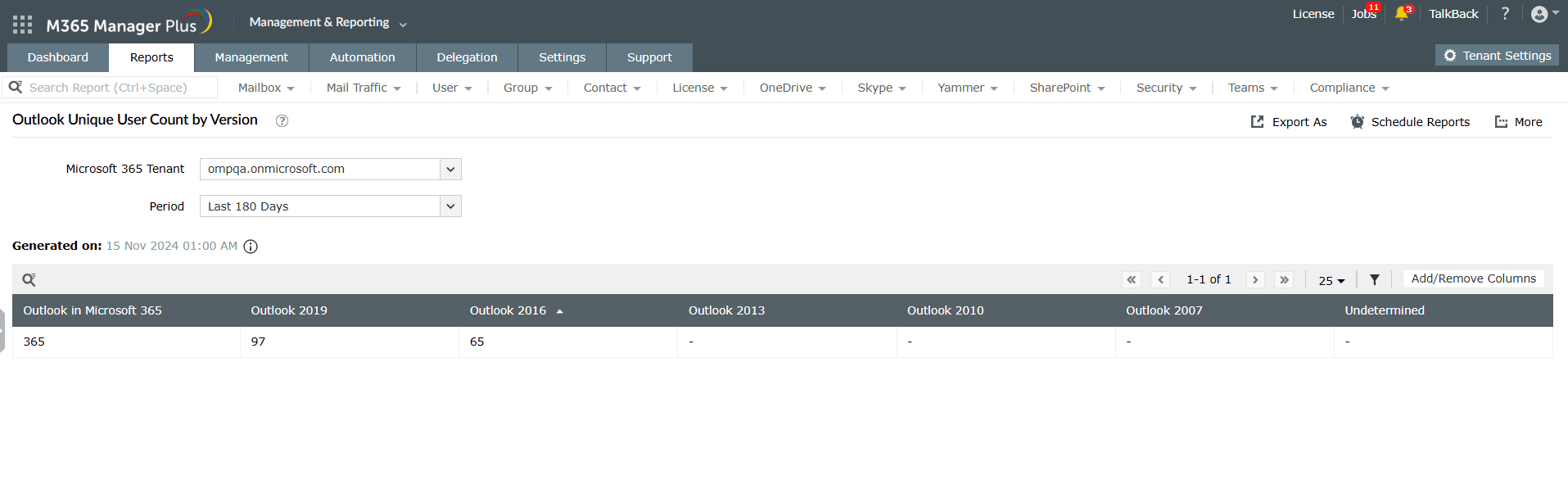Switch to the Dashboard tab

[x=57, y=57]
